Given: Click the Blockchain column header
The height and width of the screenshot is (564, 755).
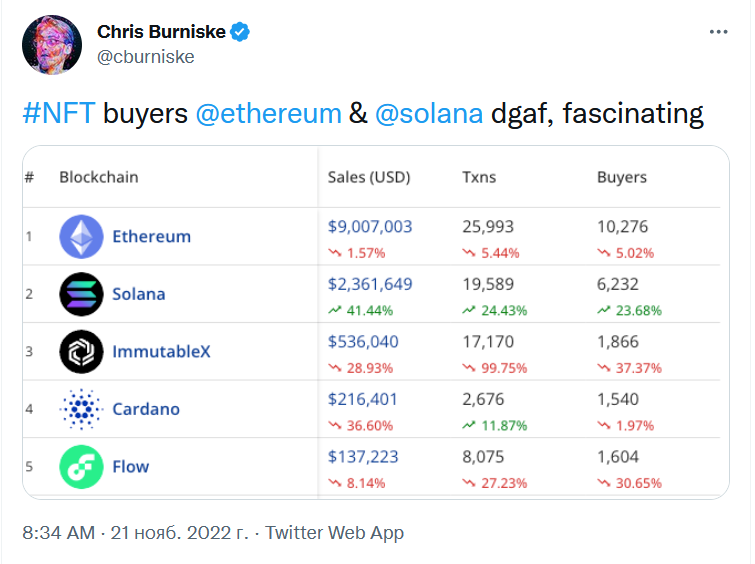Looking at the screenshot, I should click(x=99, y=177).
